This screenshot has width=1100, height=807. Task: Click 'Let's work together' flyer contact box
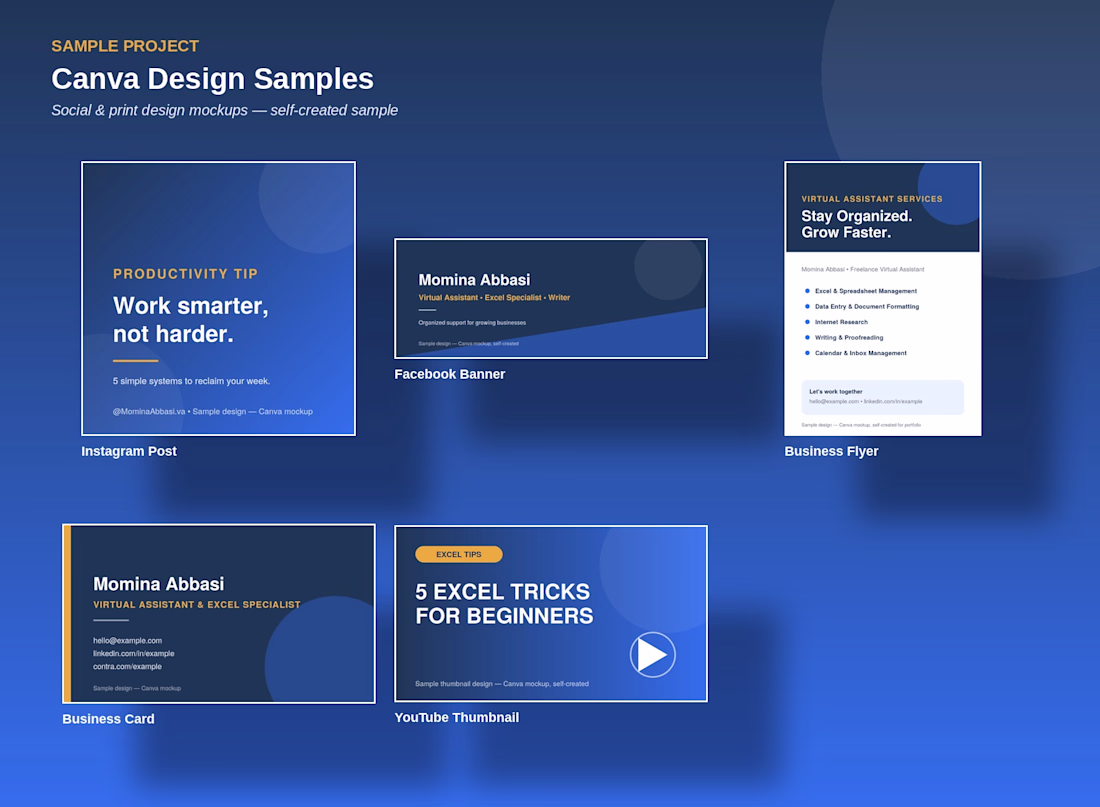coord(883,397)
